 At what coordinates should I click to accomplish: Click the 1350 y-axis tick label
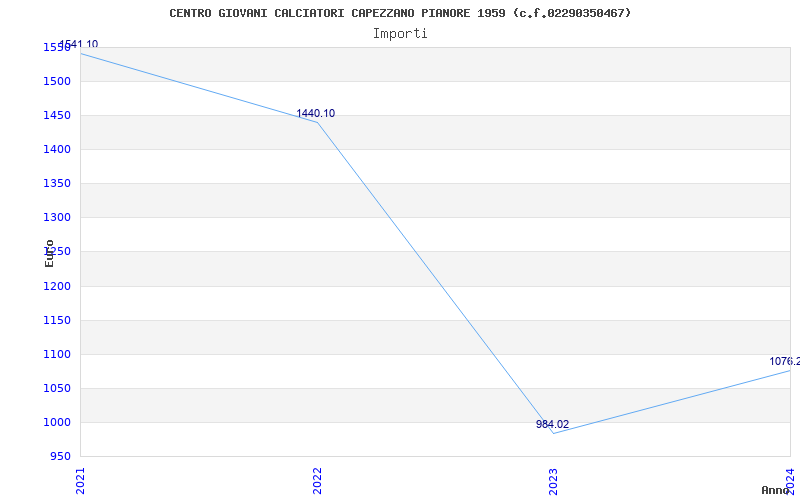57,183
